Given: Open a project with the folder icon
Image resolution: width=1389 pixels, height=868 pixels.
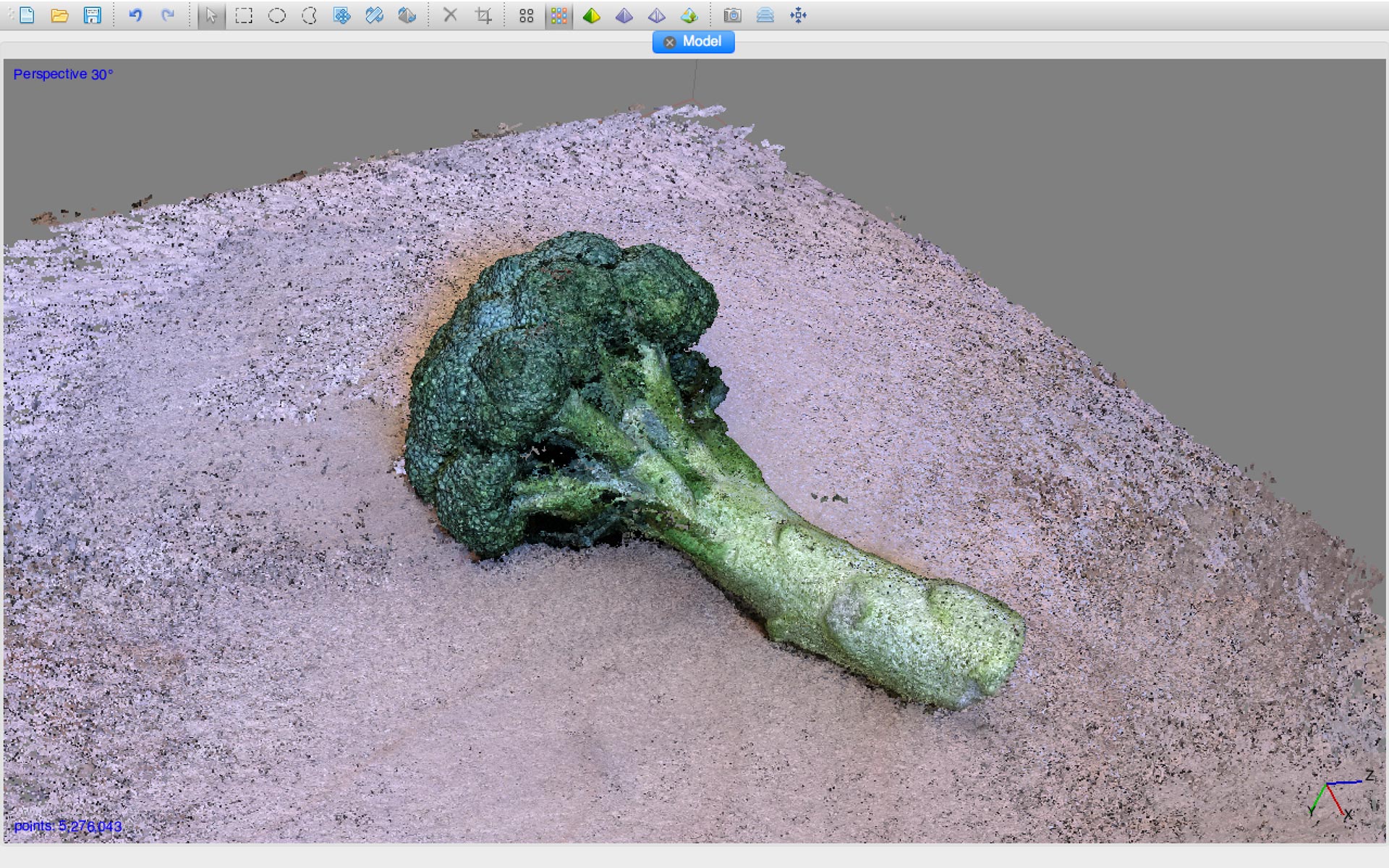Looking at the screenshot, I should tap(59, 15).
